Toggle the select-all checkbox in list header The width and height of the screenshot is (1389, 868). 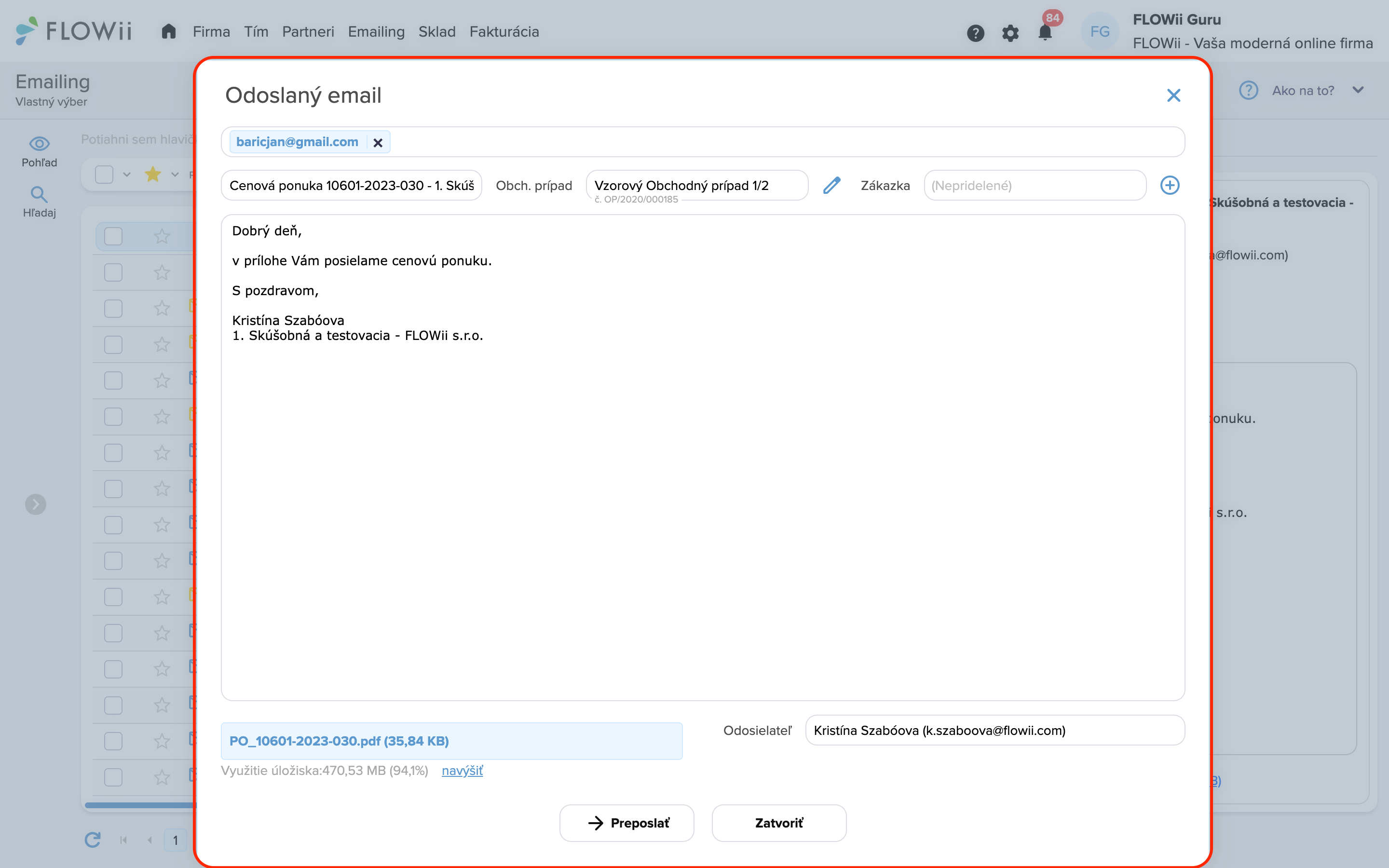tap(104, 174)
